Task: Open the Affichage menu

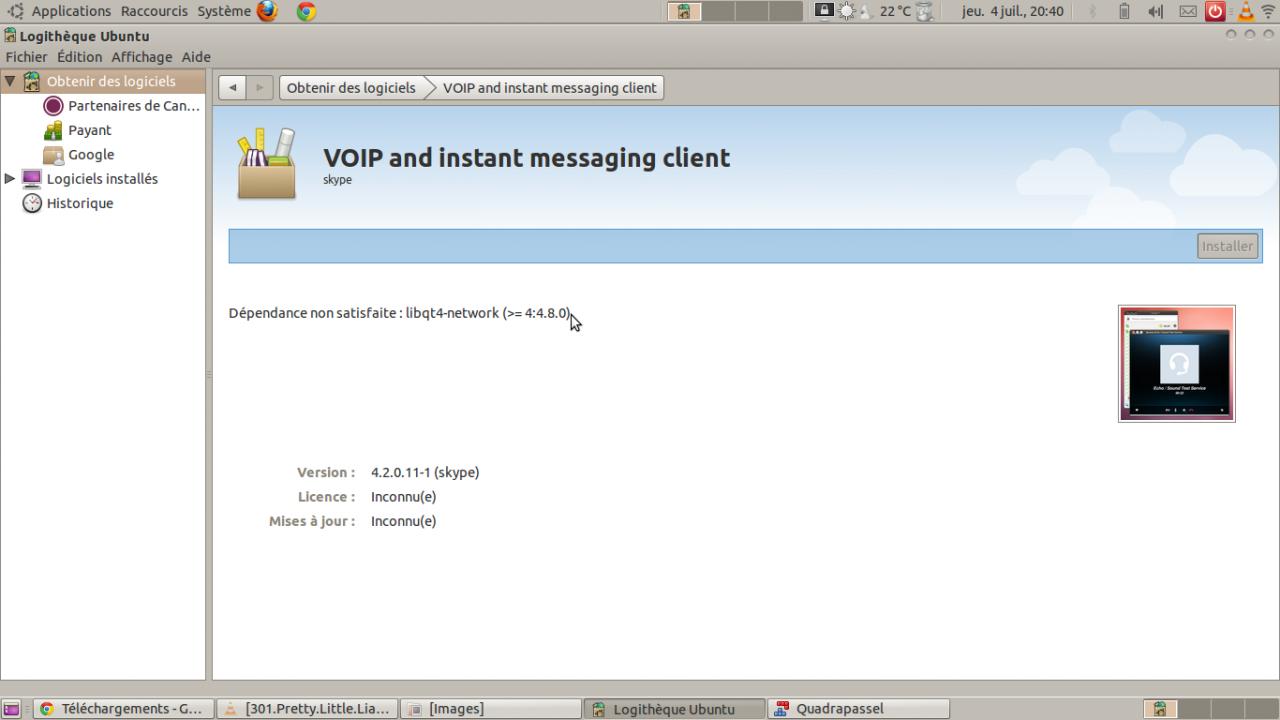Action: 141,57
